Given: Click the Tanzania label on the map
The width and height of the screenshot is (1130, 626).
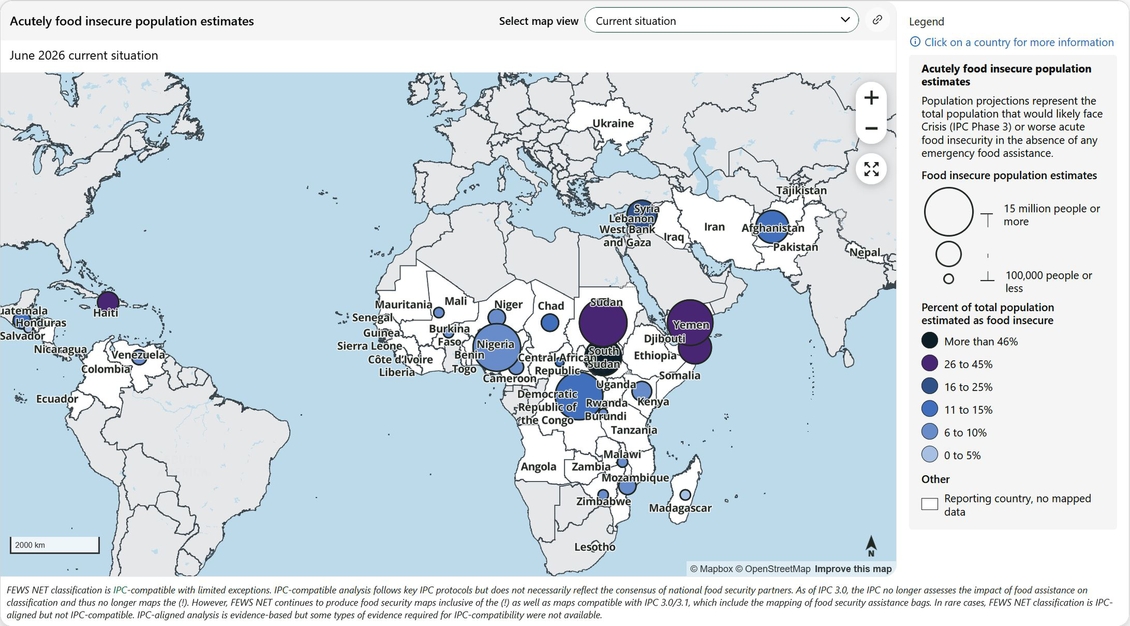Looking at the screenshot, I should 634,430.
